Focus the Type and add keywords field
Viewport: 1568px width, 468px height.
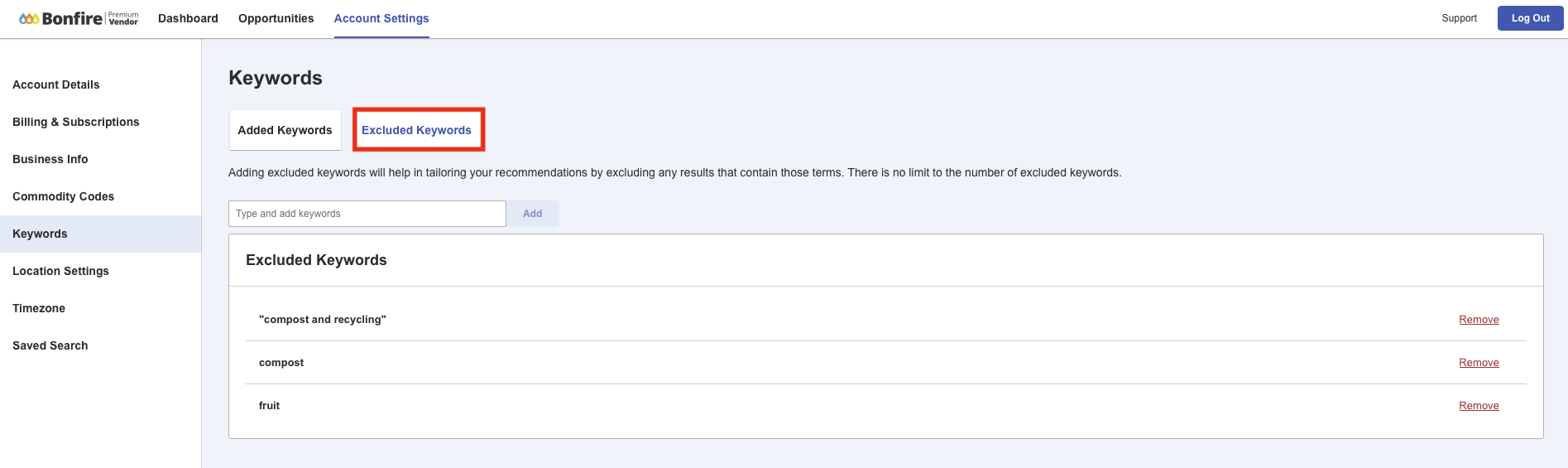click(367, 214)
